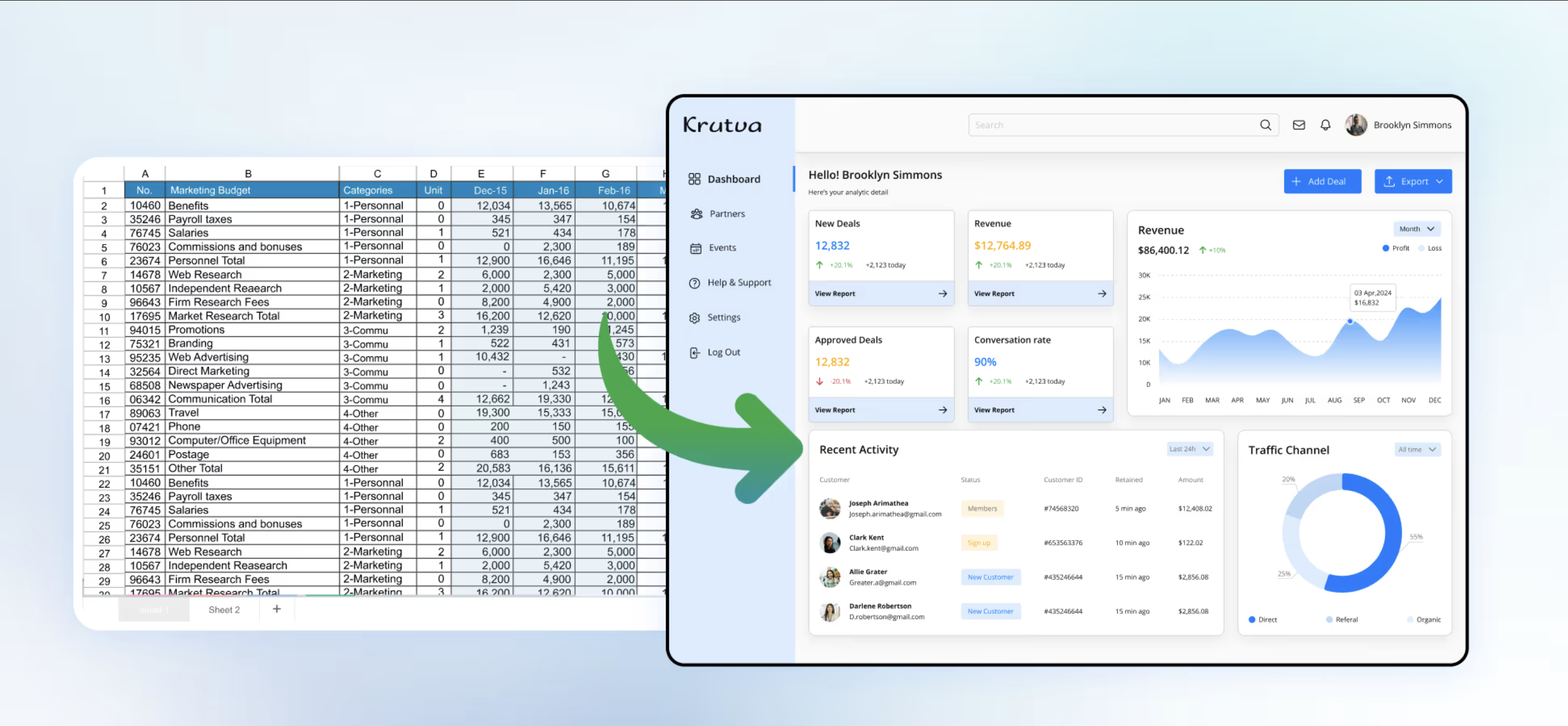This screenshot has height=726, width=1568.
Task: Go to Events menu item
Action: point(713,248)
